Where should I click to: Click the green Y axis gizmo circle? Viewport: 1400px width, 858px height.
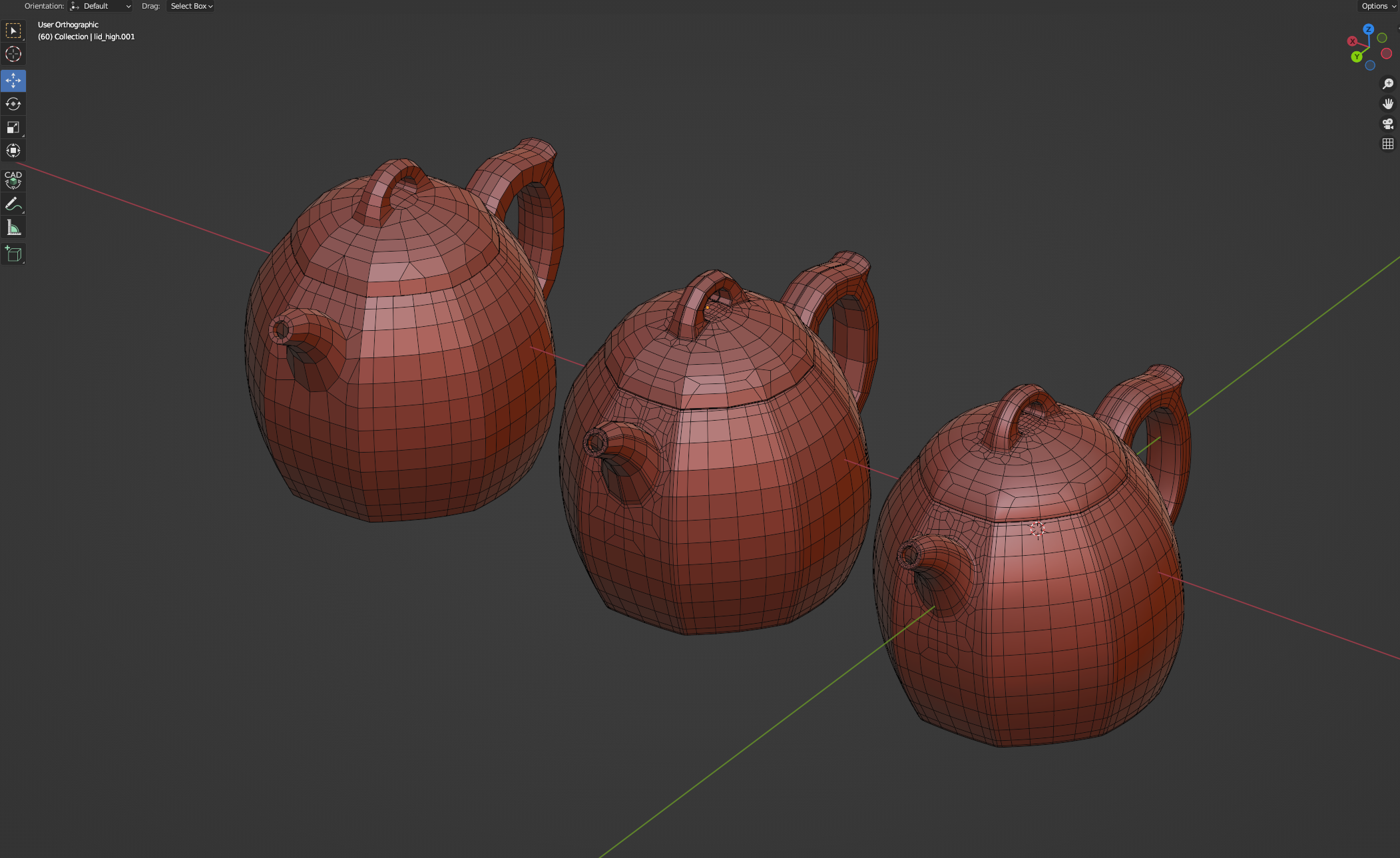click(x=1357, y=57)
